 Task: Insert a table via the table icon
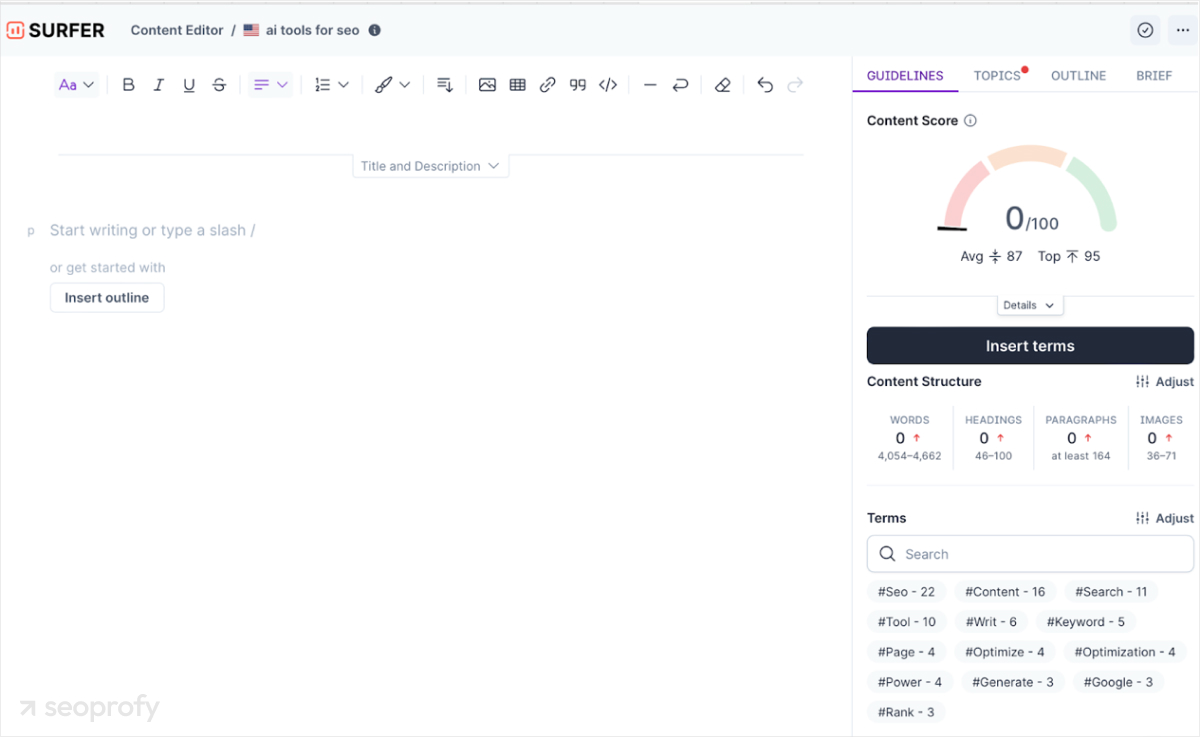(517, 85)
